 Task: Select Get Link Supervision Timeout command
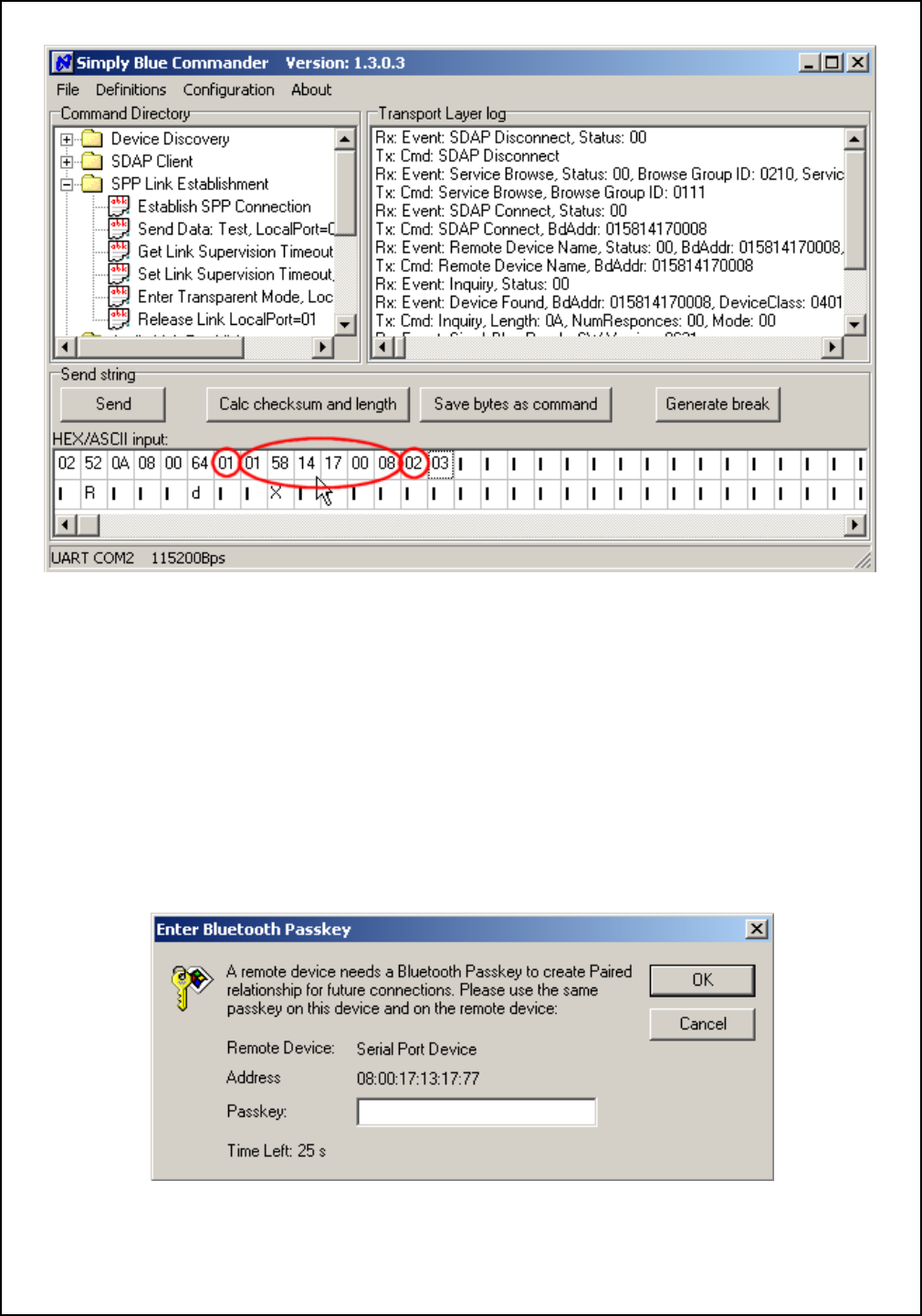(x=236, y=251)
